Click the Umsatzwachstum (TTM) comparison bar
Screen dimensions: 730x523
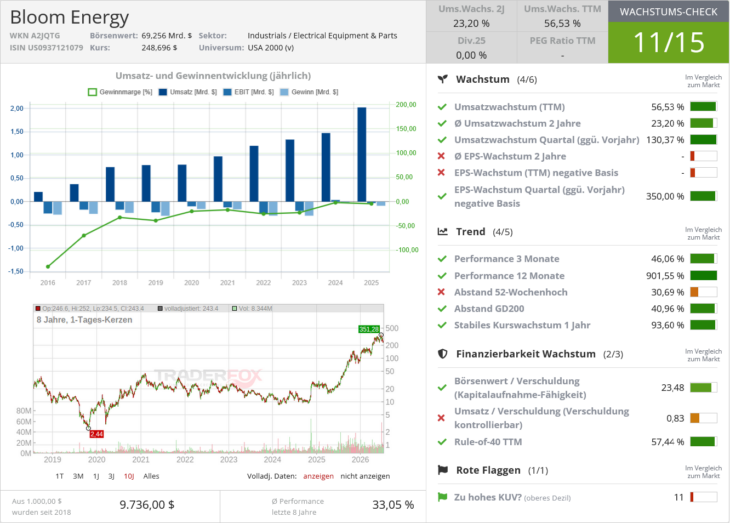tap(703, 107)
